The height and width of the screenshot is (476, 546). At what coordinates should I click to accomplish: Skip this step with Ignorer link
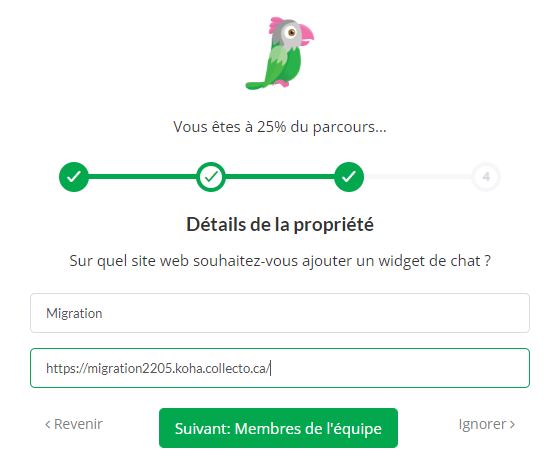pos(487,424)
